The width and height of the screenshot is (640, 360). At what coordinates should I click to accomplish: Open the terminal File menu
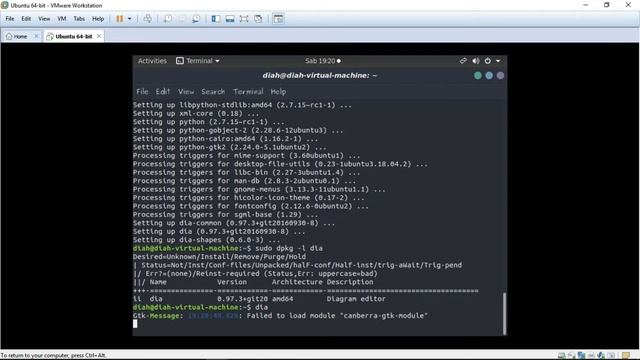pyautogui.click(x=142, y=92)
